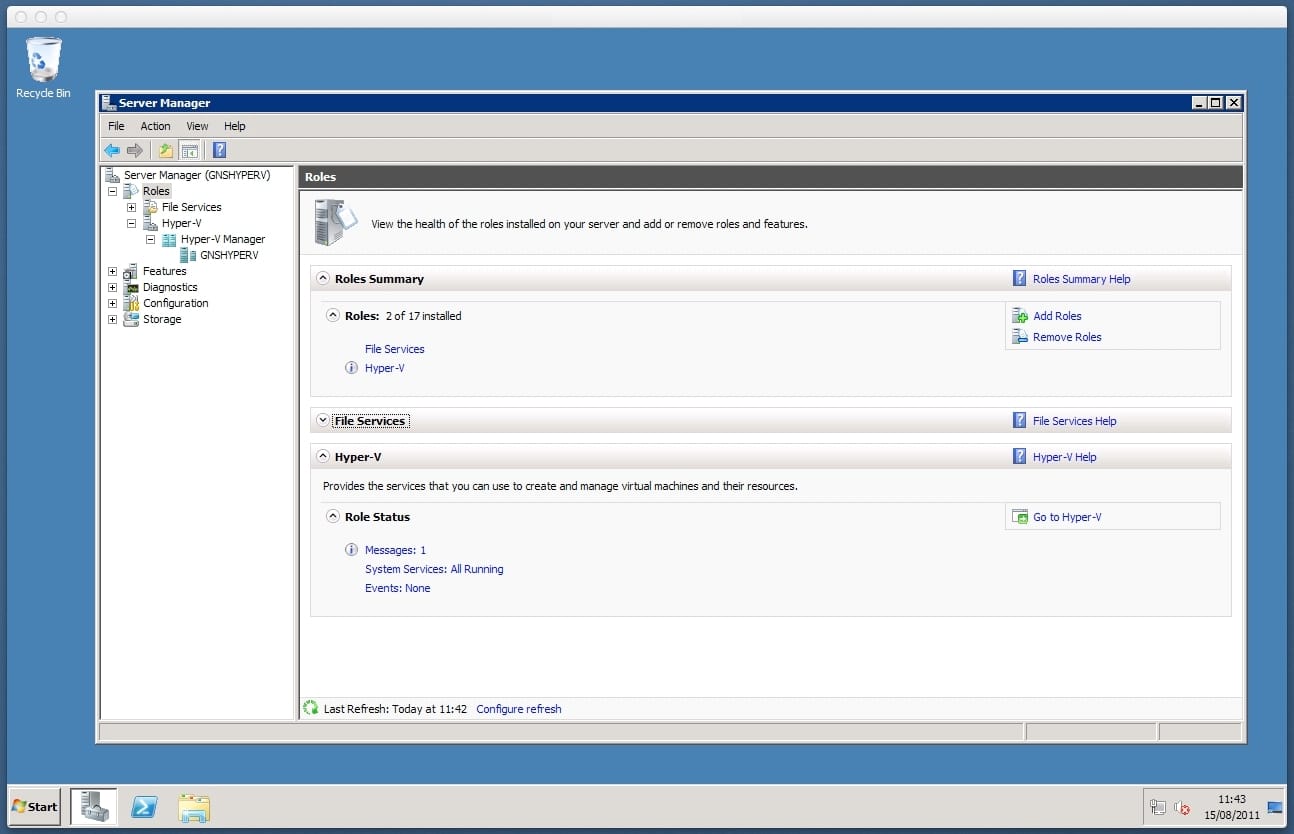Click the network tray icon
This screenshot has height=834, width=1294.
pyautogui.click(x=1158, y=807)
